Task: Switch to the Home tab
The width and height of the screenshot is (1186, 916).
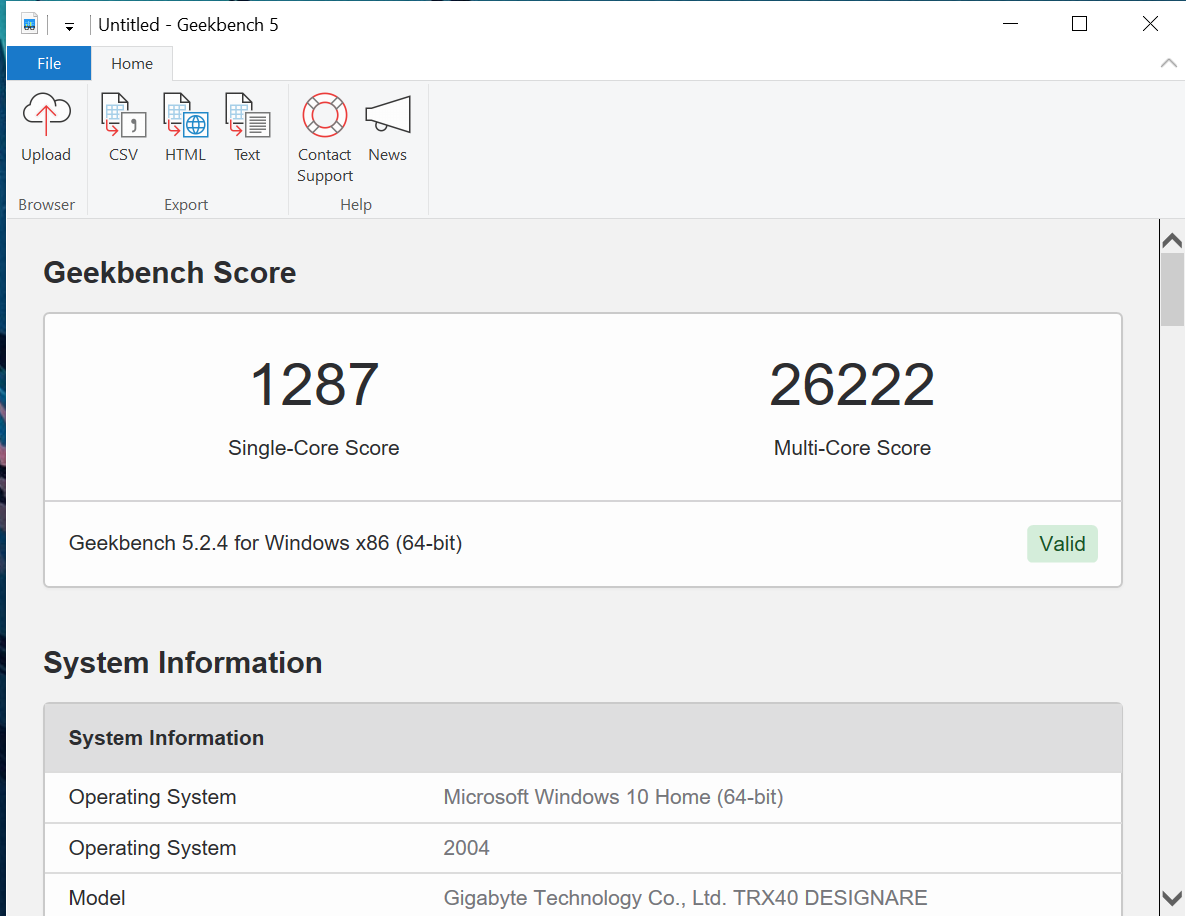Action: pyautogui.click(x=132, y=64)
